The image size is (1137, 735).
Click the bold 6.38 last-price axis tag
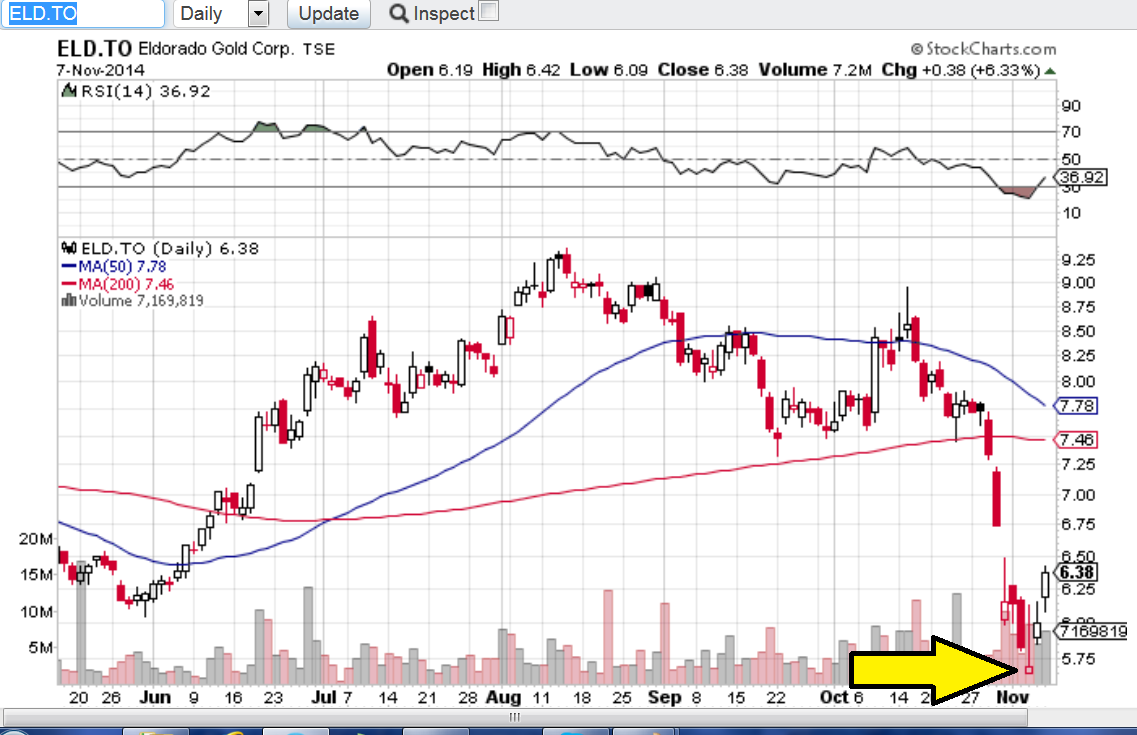tap(1077, 572)
